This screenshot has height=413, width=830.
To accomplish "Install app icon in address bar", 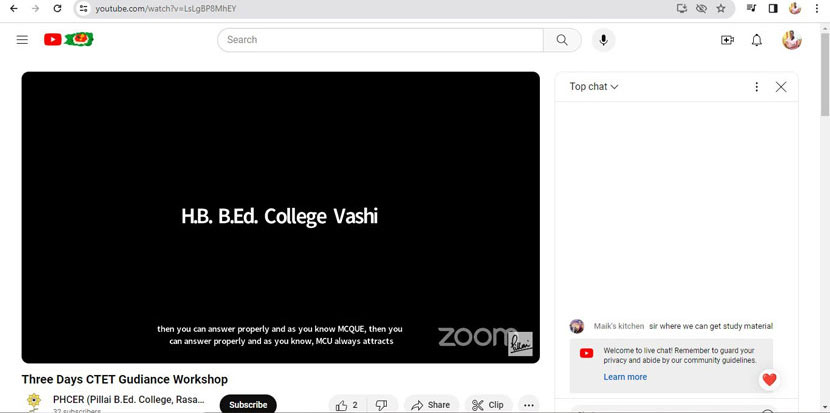I will coord(682,8).
